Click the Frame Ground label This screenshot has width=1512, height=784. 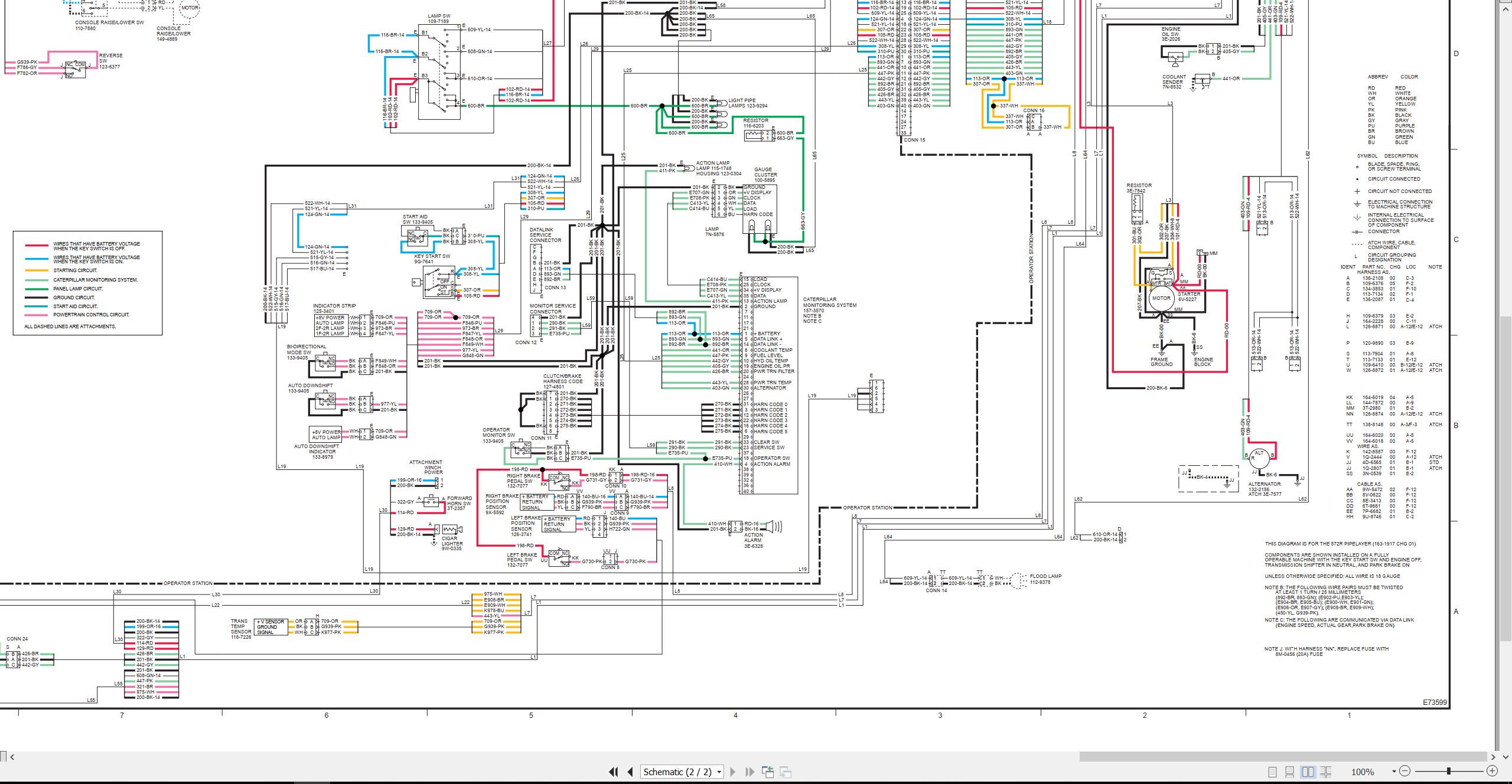1161,362
